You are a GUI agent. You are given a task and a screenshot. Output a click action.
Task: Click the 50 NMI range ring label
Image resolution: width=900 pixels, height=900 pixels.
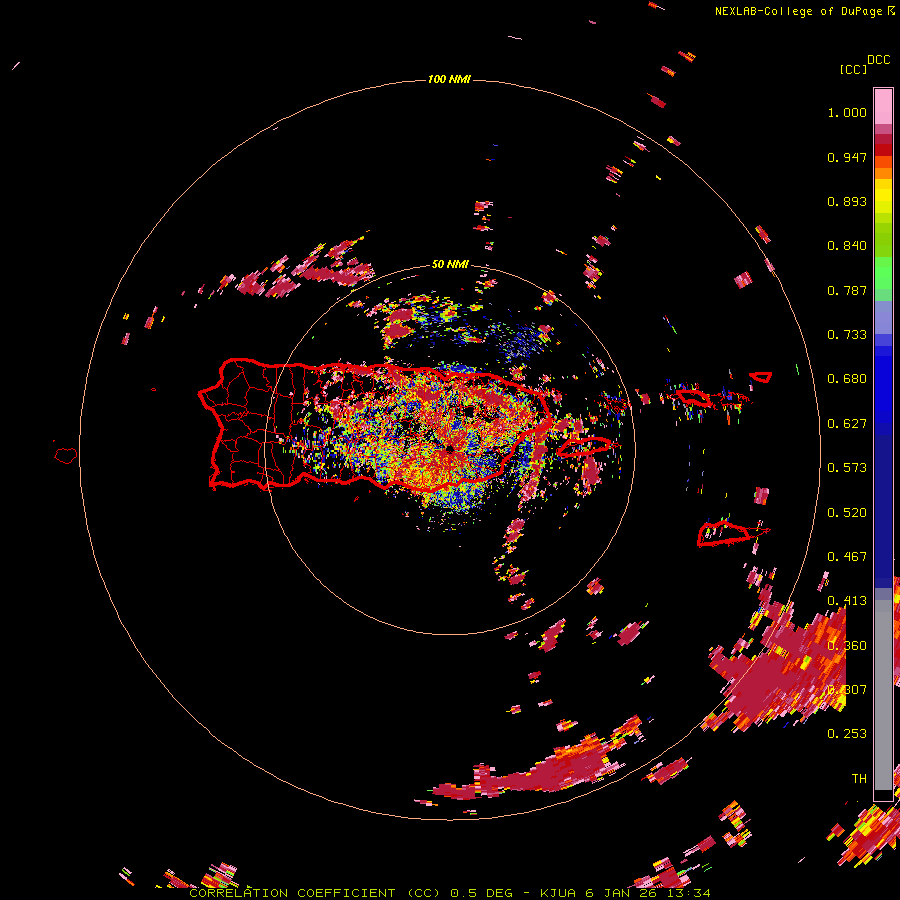tap(450, 264)
